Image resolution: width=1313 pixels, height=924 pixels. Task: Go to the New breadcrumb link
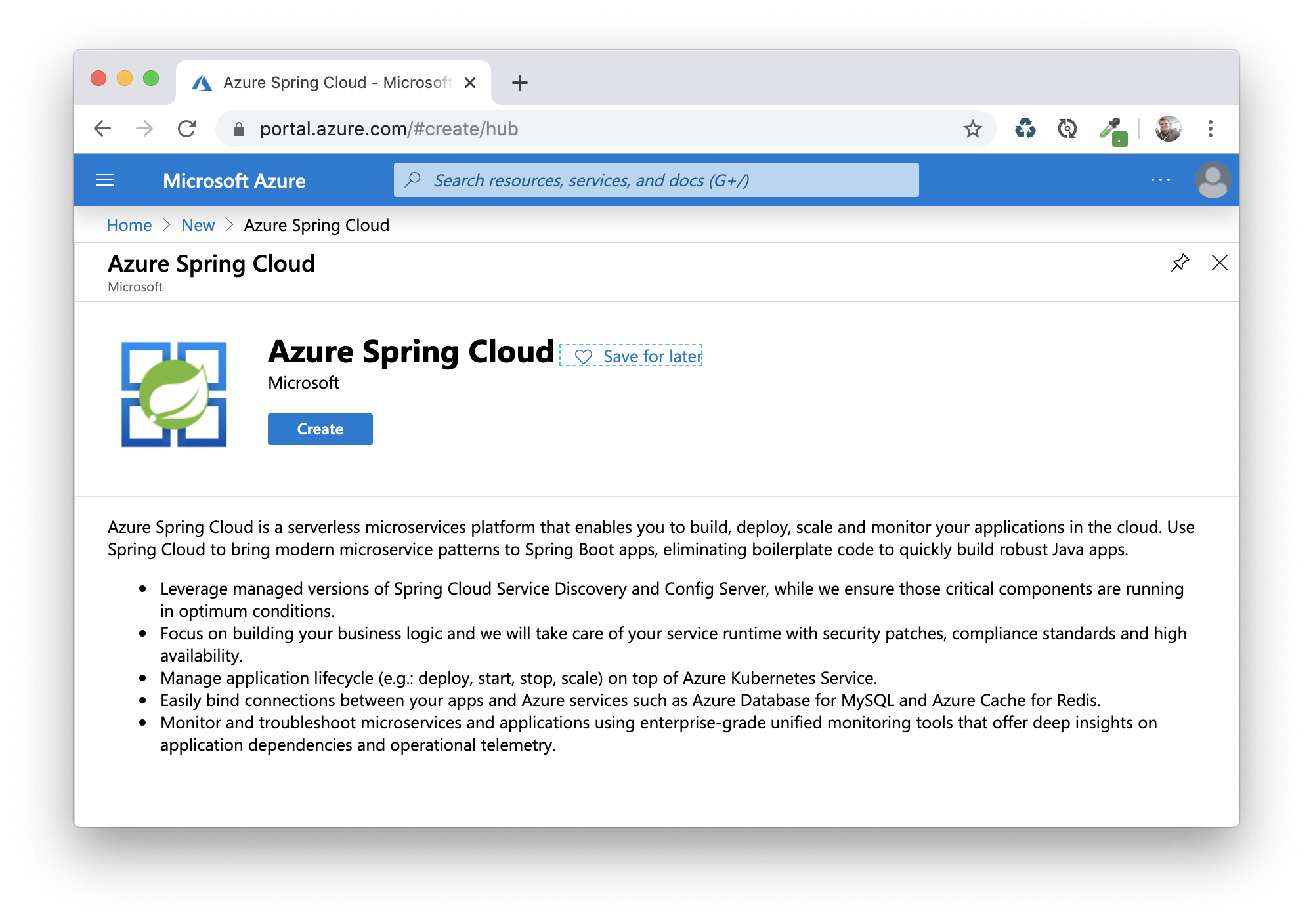(x=198, y=225)
